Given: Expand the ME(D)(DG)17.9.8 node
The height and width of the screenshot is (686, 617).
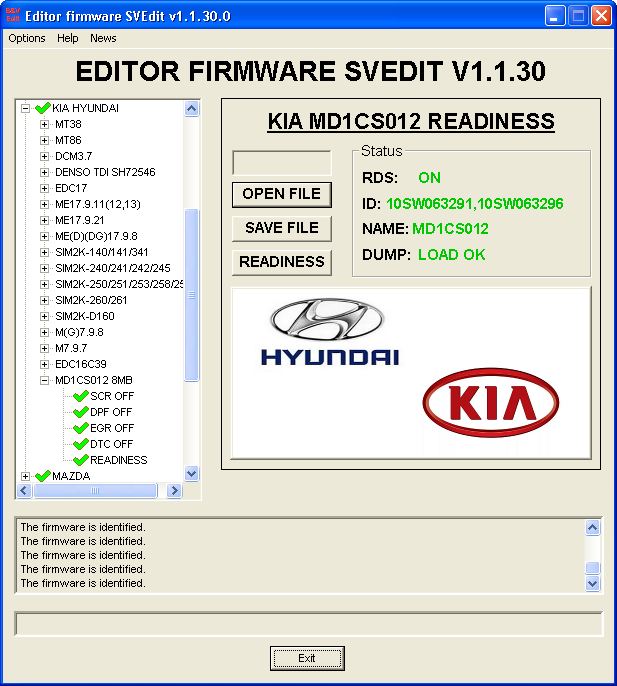Looking at the screenshot, I should point(44,236).
